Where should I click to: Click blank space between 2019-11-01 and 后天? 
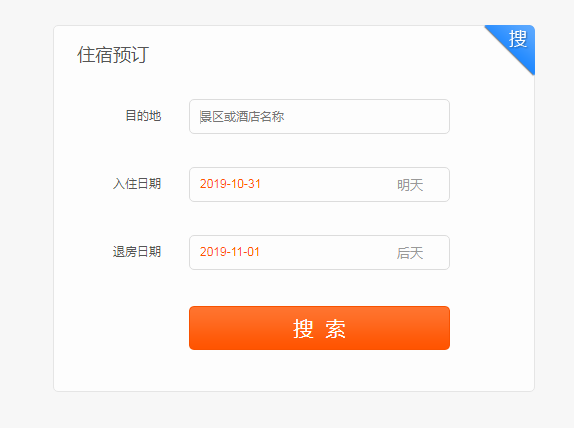(328, 253)
